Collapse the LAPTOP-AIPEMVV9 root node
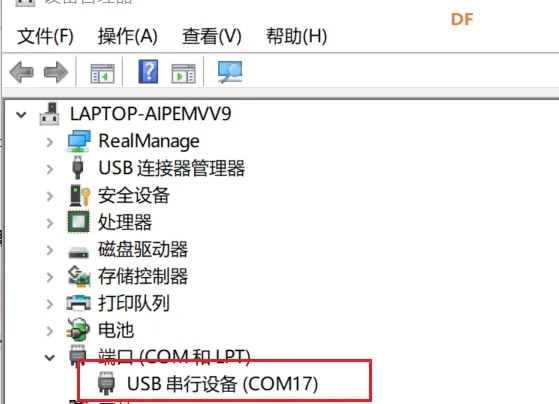 pyautogui.click(x=21, y=115)
